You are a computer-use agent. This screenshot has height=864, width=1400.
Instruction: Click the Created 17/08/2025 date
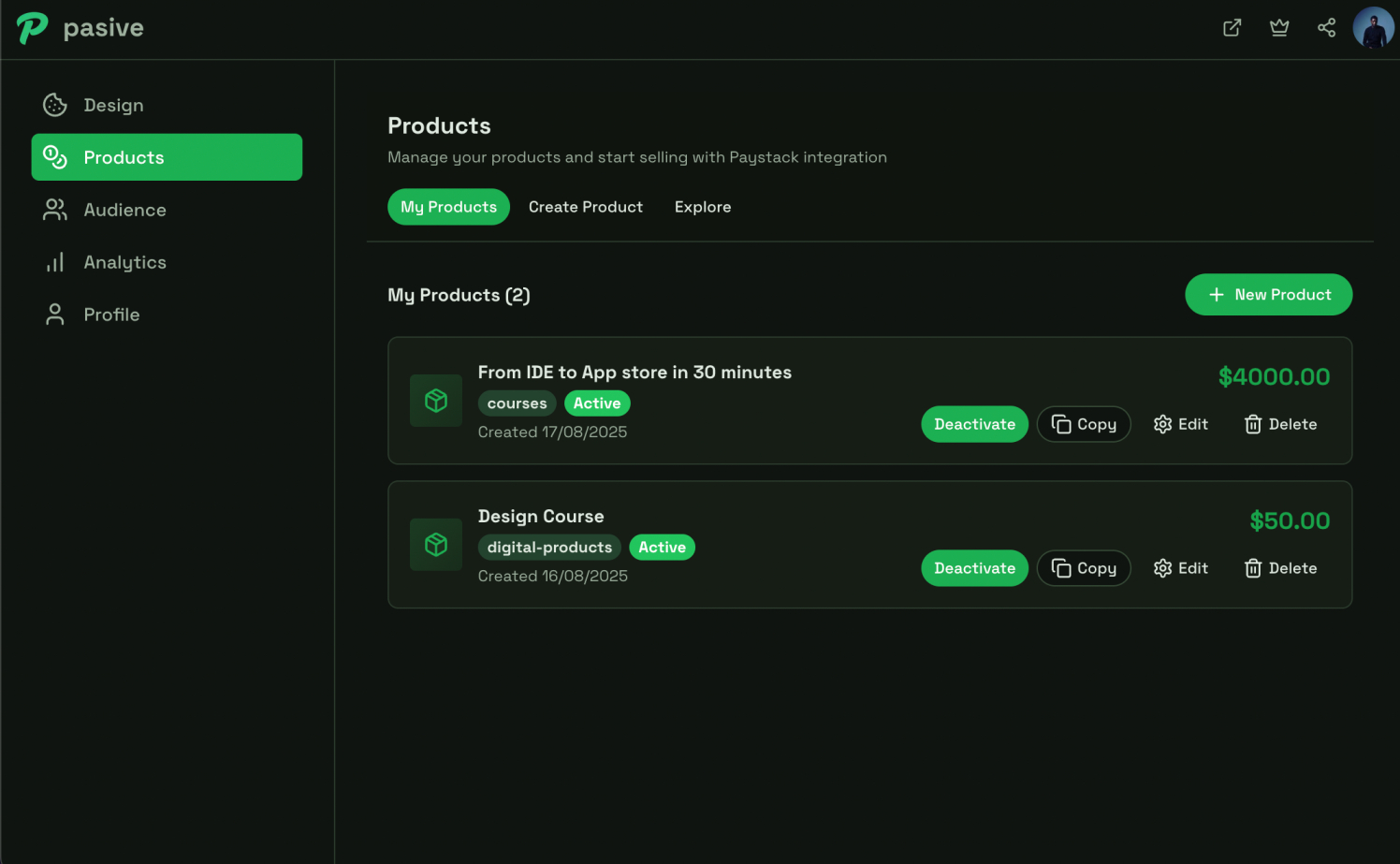(x=552, y=432)
